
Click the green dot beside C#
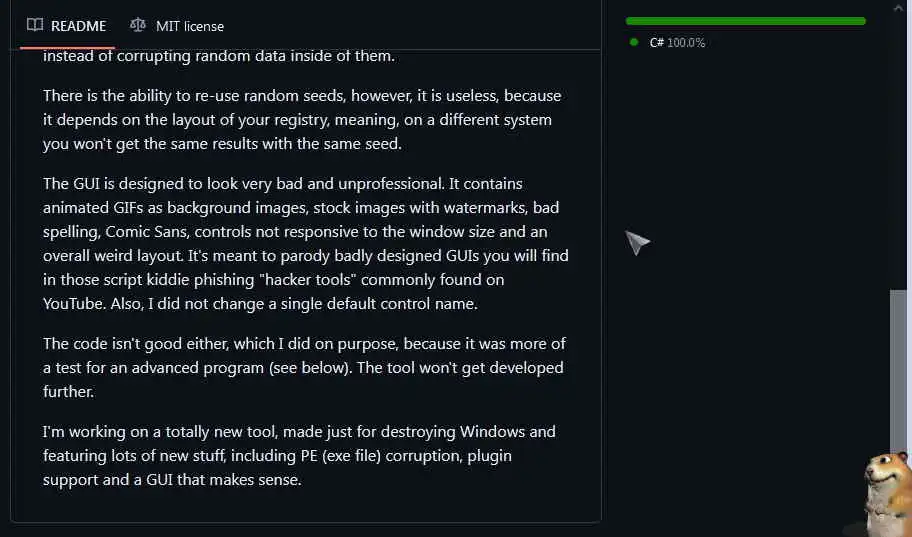click(x=634, y=42)
